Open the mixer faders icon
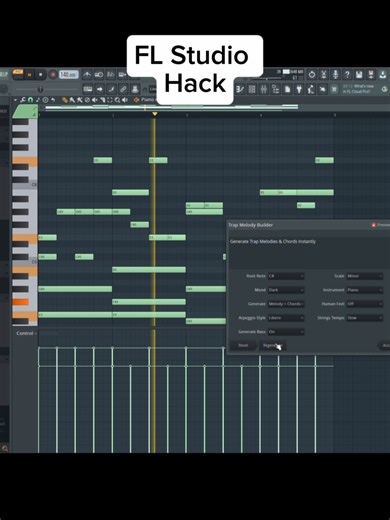 (x=264, y=89)
